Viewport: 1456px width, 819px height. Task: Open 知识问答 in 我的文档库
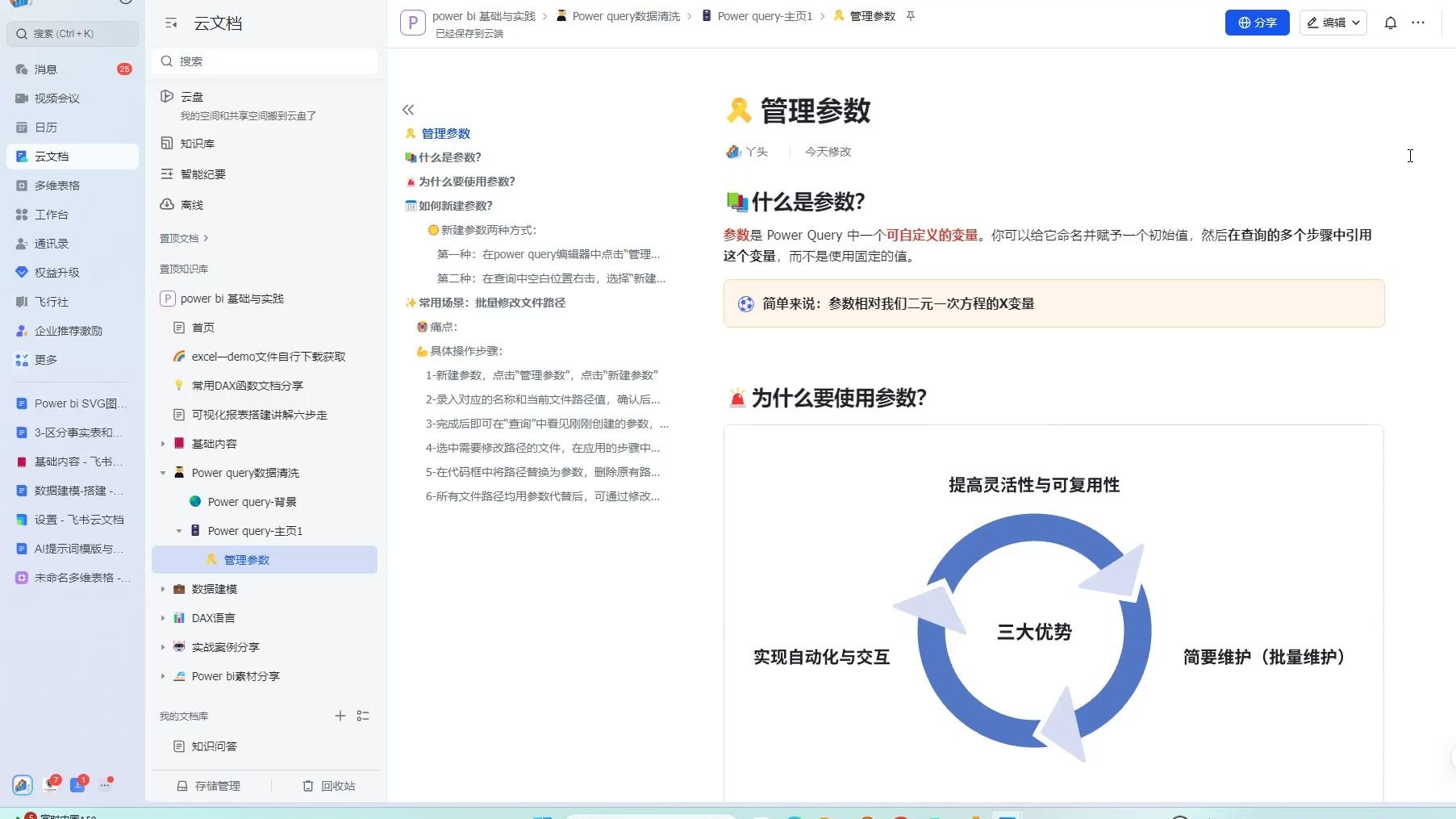pos(265,746)
